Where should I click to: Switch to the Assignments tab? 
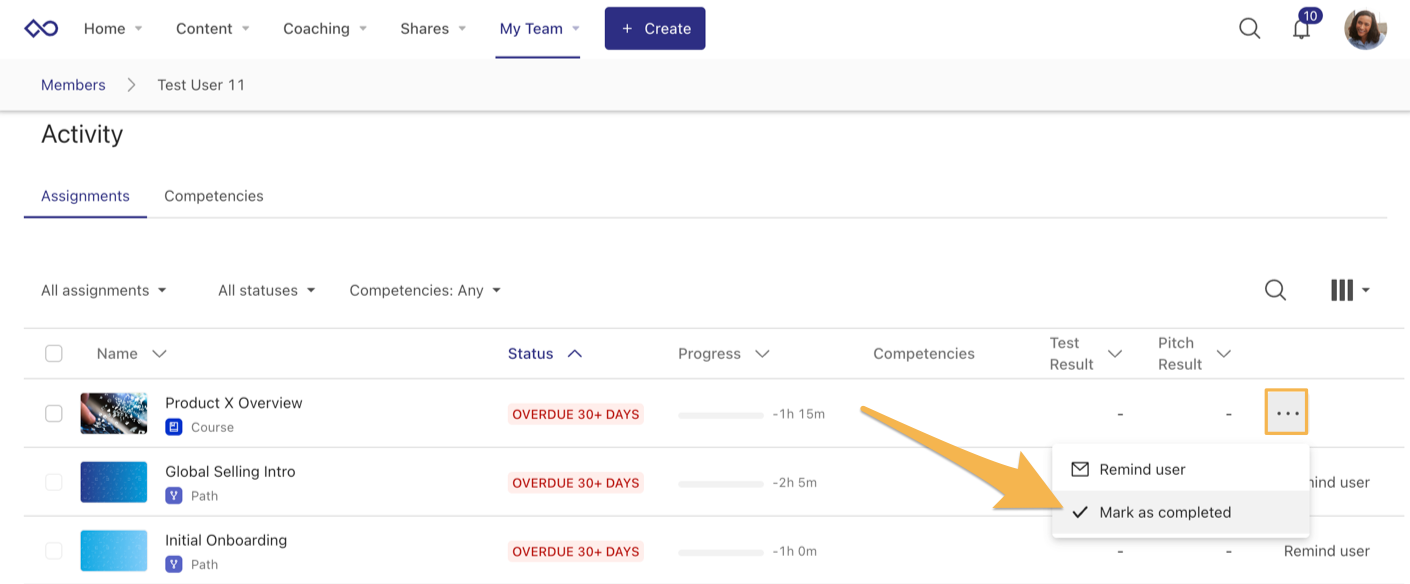point(85,196)
